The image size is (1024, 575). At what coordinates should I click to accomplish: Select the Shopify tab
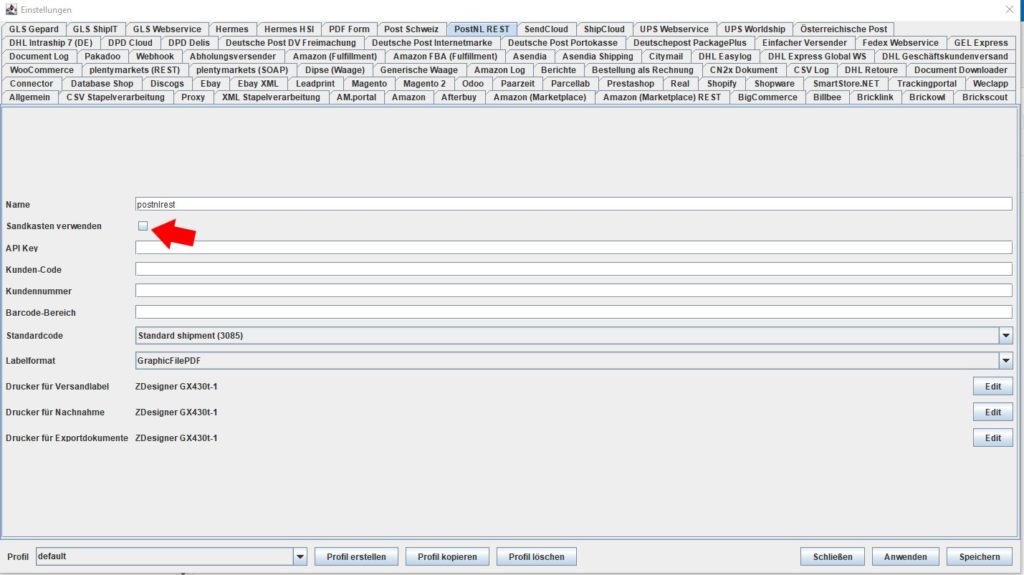[721, 84]
